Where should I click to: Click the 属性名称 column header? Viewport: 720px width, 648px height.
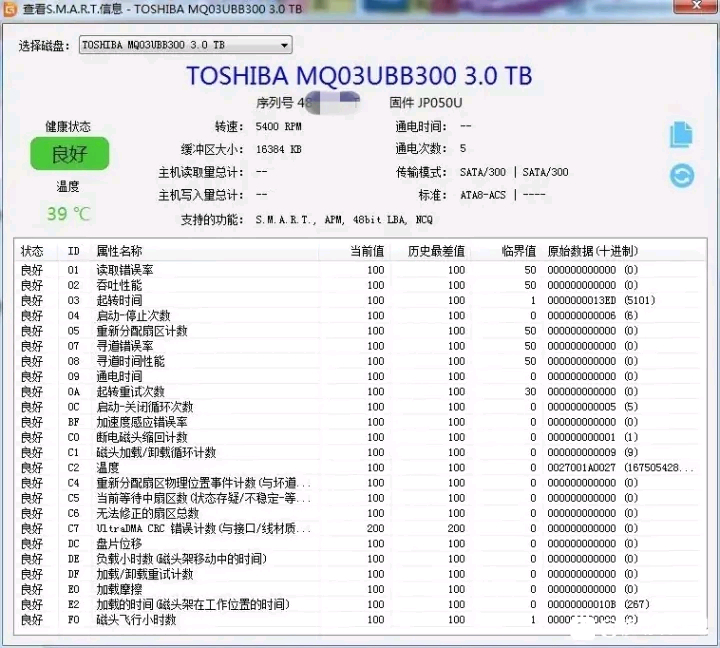(x=119, y=251)
